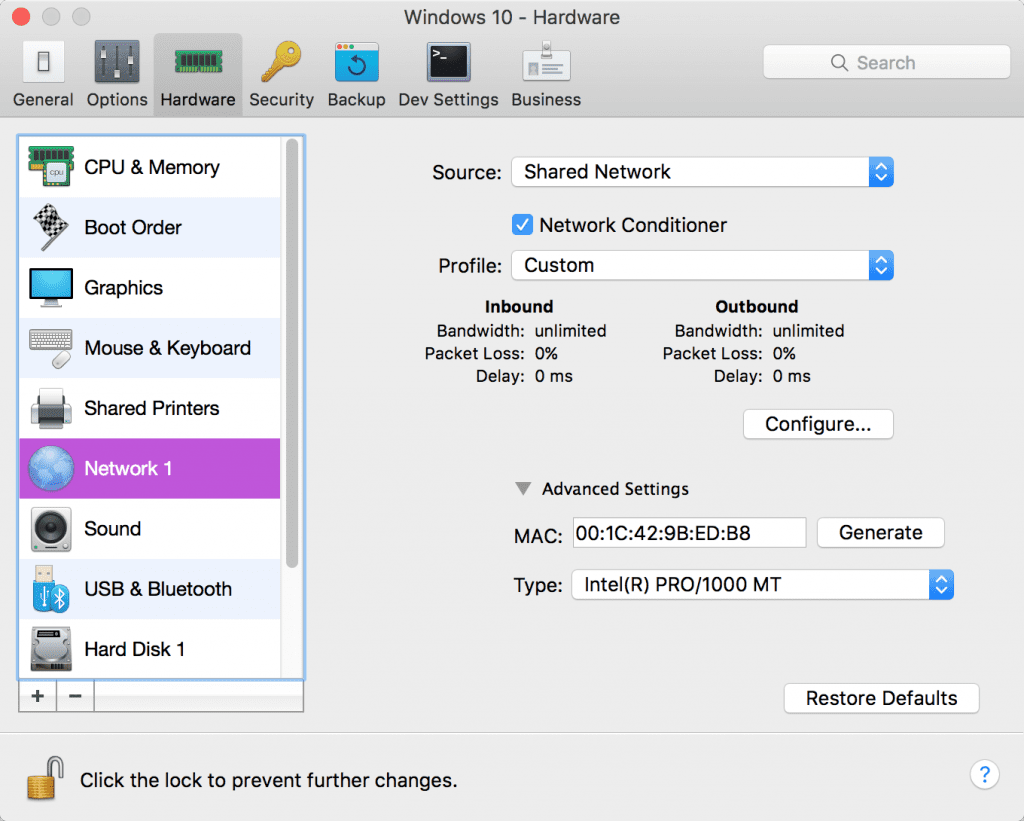Select the Sound device
Viewport: 1024px width, 821px height.
point(112,529)
